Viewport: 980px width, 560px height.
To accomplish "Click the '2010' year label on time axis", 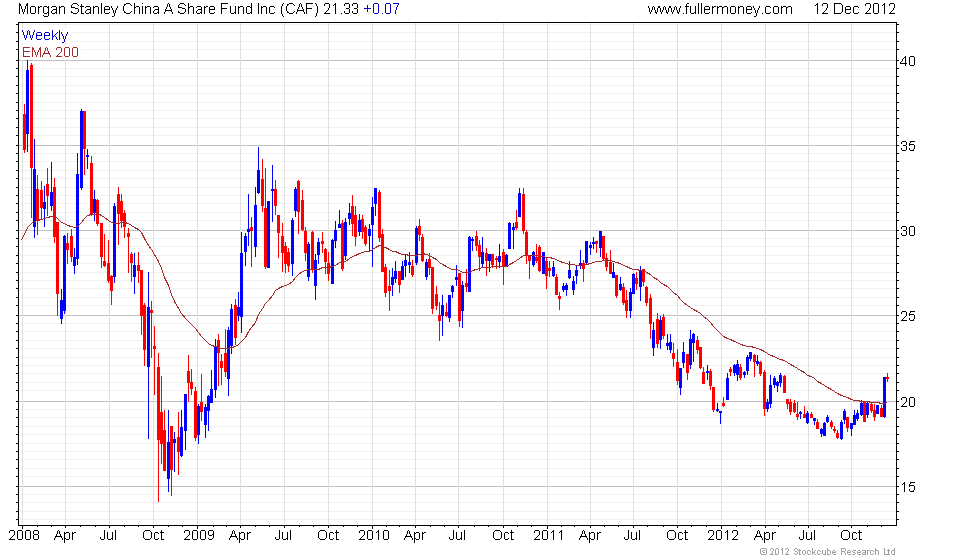I will tap(374, 536).
